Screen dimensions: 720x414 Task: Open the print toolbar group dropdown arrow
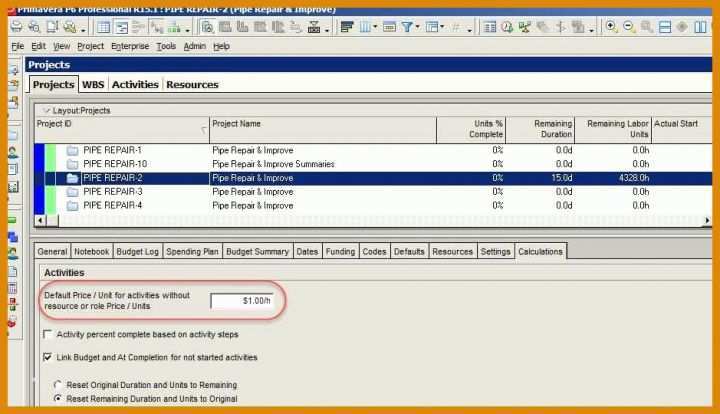(x=83, y=30)
